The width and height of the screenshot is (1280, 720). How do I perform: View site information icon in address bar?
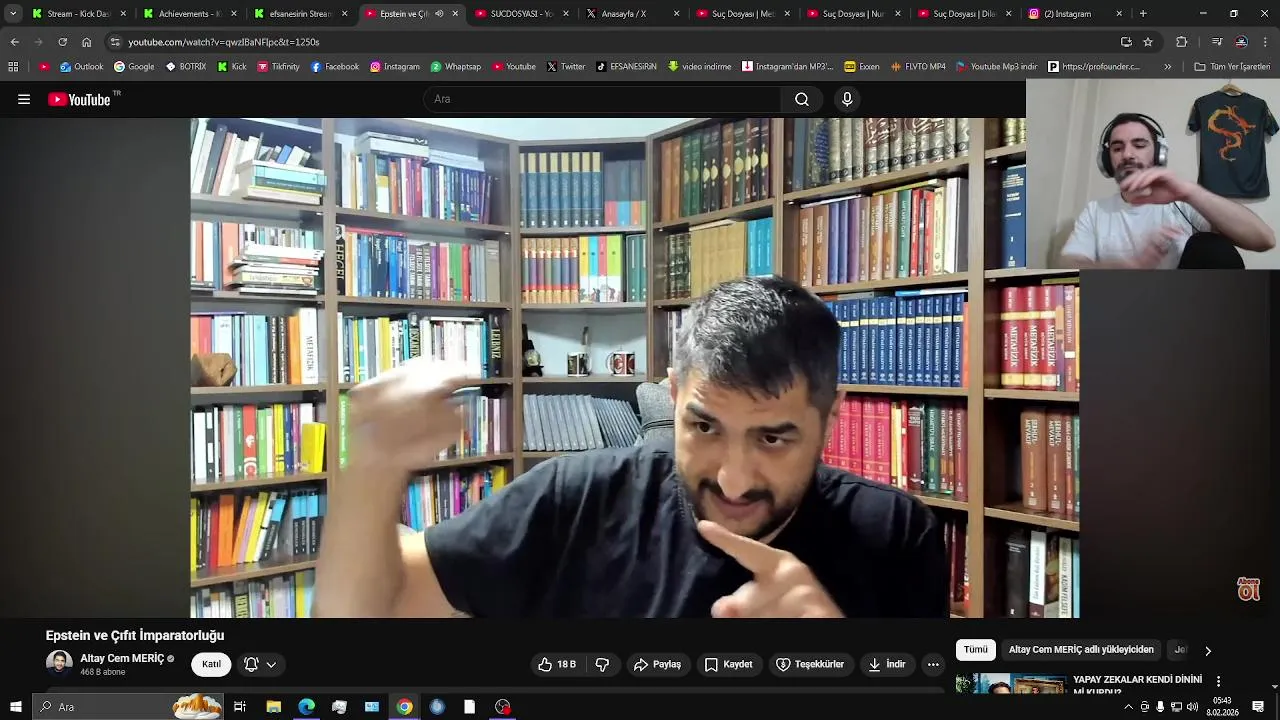(x=115, y=42)
